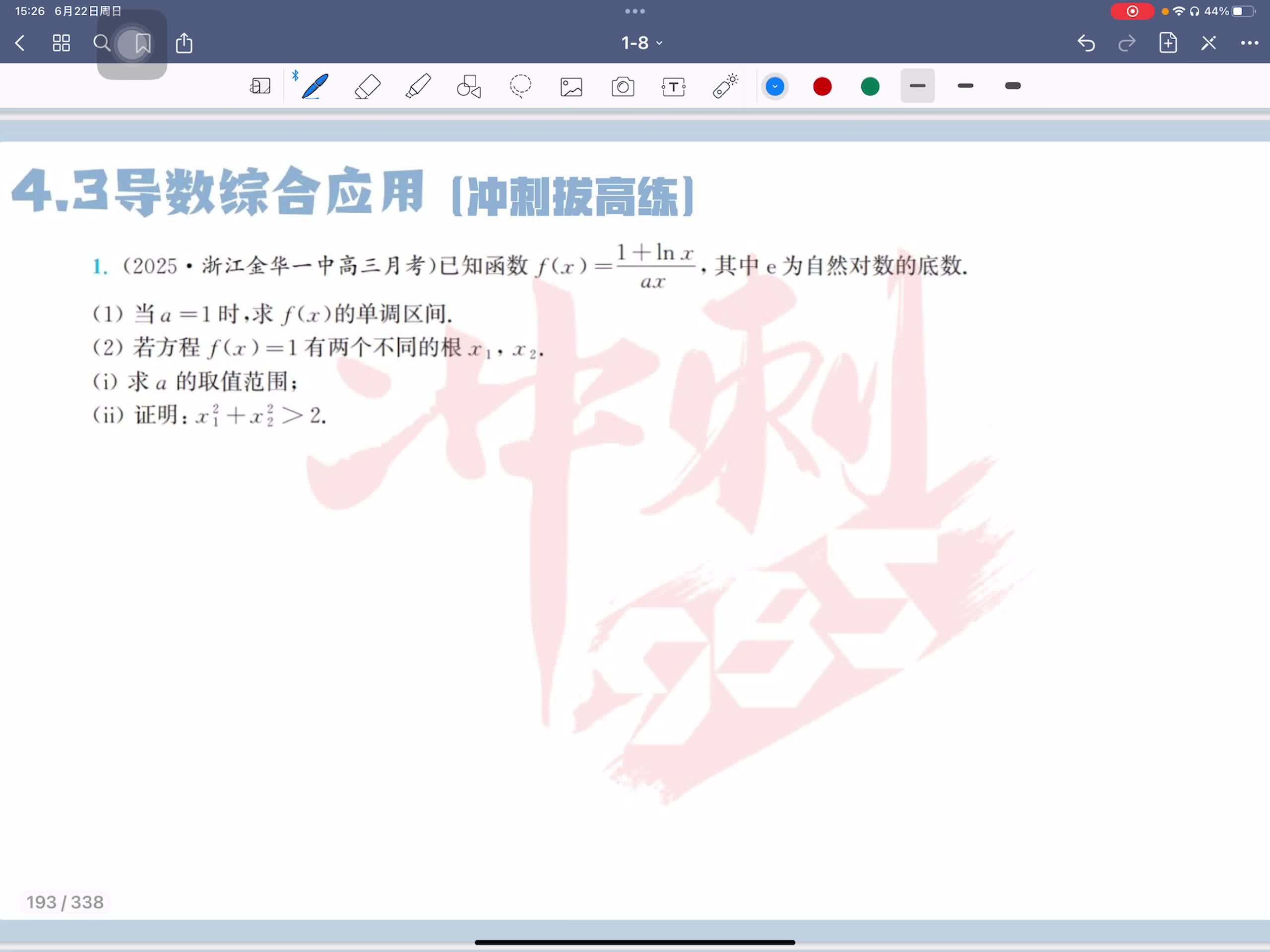The height and width of the screenshot is (952, 1270).
Task: Select the Pen tool
Action: click(x=315, y=87)
